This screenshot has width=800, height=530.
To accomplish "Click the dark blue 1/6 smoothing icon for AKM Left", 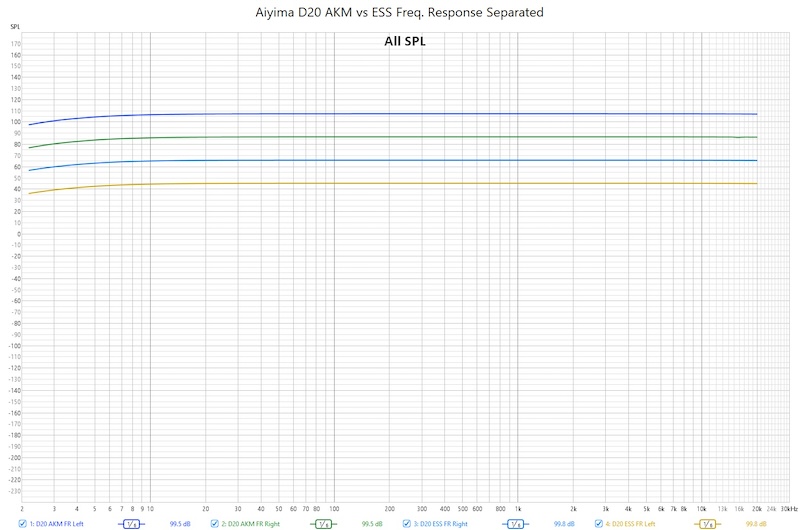I will [131, 524].
